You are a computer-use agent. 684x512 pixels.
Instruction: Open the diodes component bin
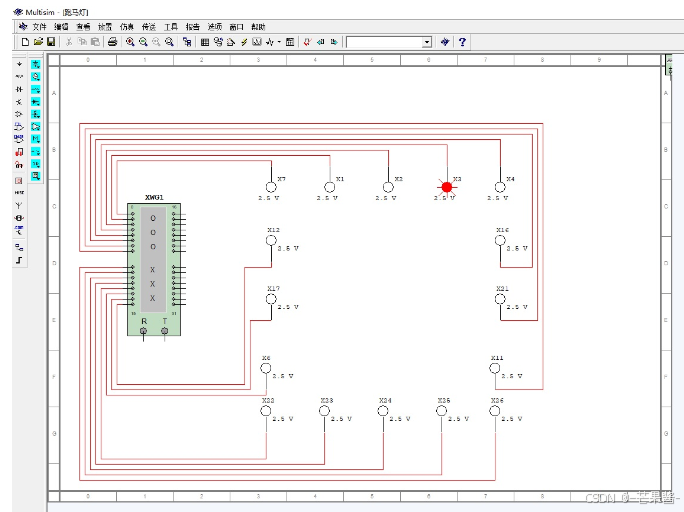[x=19, y=89]
